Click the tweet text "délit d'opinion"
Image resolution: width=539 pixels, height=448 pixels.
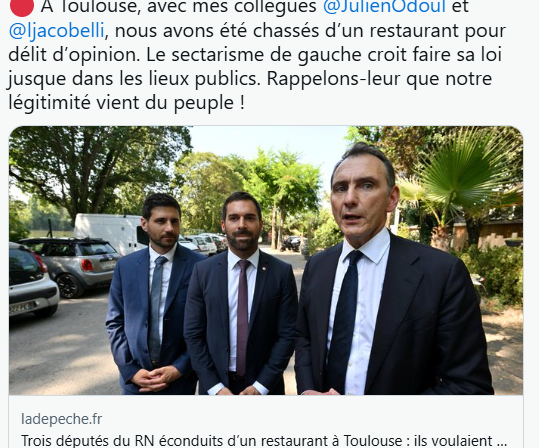pyautogui.click(x=73, y=55)
